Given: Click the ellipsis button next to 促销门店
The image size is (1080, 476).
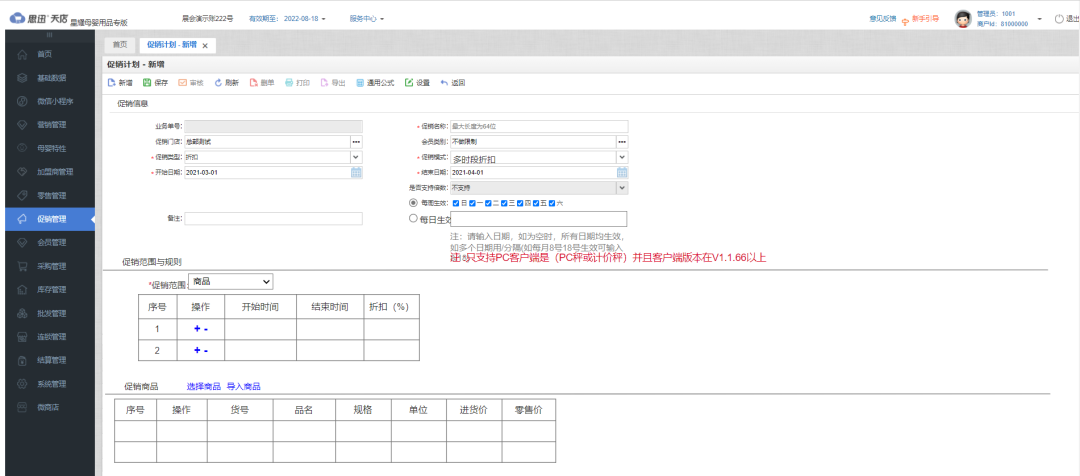Looking at the screenshot, I should (355, 142).
